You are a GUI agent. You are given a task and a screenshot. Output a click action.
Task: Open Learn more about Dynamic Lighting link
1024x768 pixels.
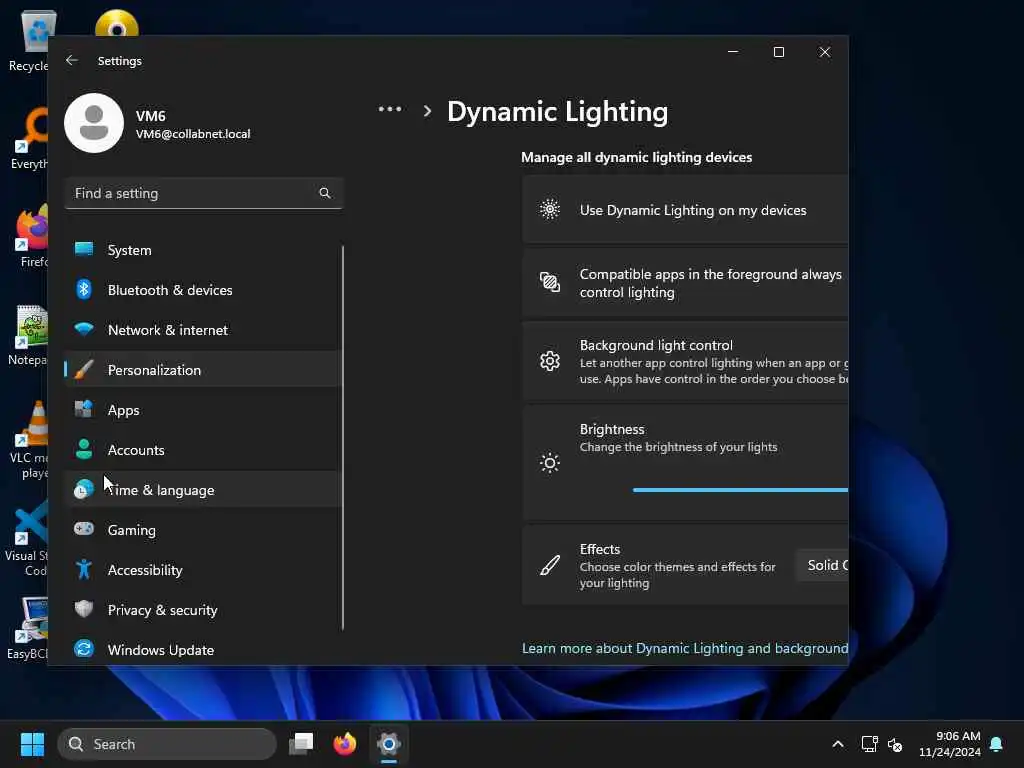685,648
